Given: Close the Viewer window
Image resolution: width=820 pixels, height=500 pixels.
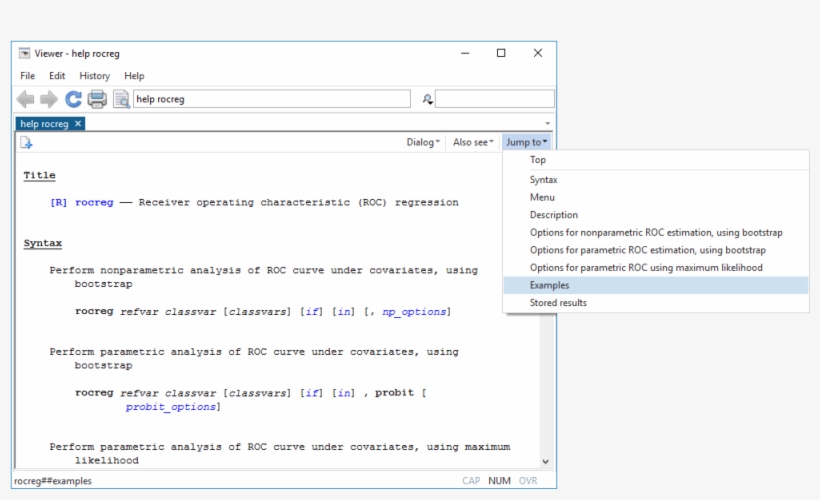Looking at the screenshot, I should click(538, 53).
